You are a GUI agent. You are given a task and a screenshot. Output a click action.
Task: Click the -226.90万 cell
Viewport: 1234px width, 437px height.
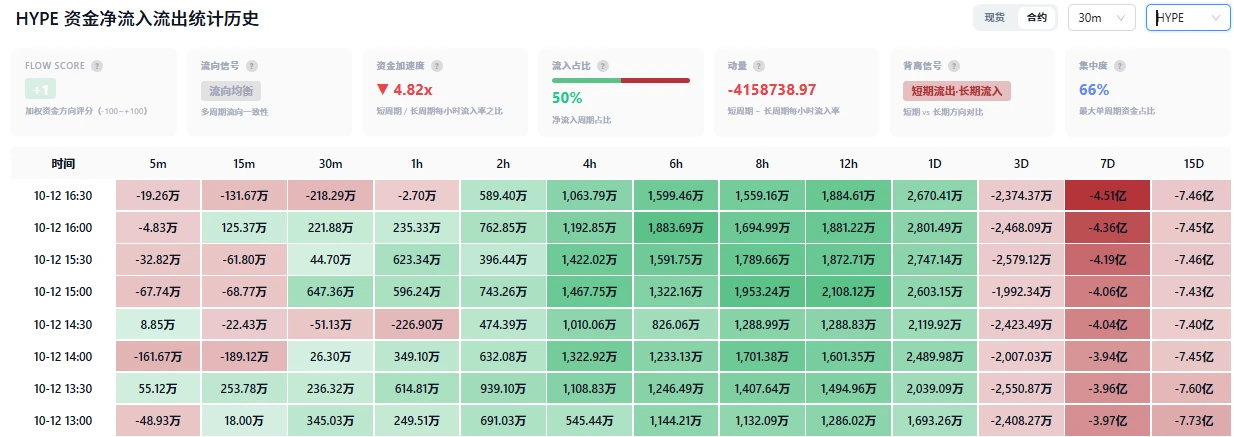pyautogui.click(x=417, y=324)
